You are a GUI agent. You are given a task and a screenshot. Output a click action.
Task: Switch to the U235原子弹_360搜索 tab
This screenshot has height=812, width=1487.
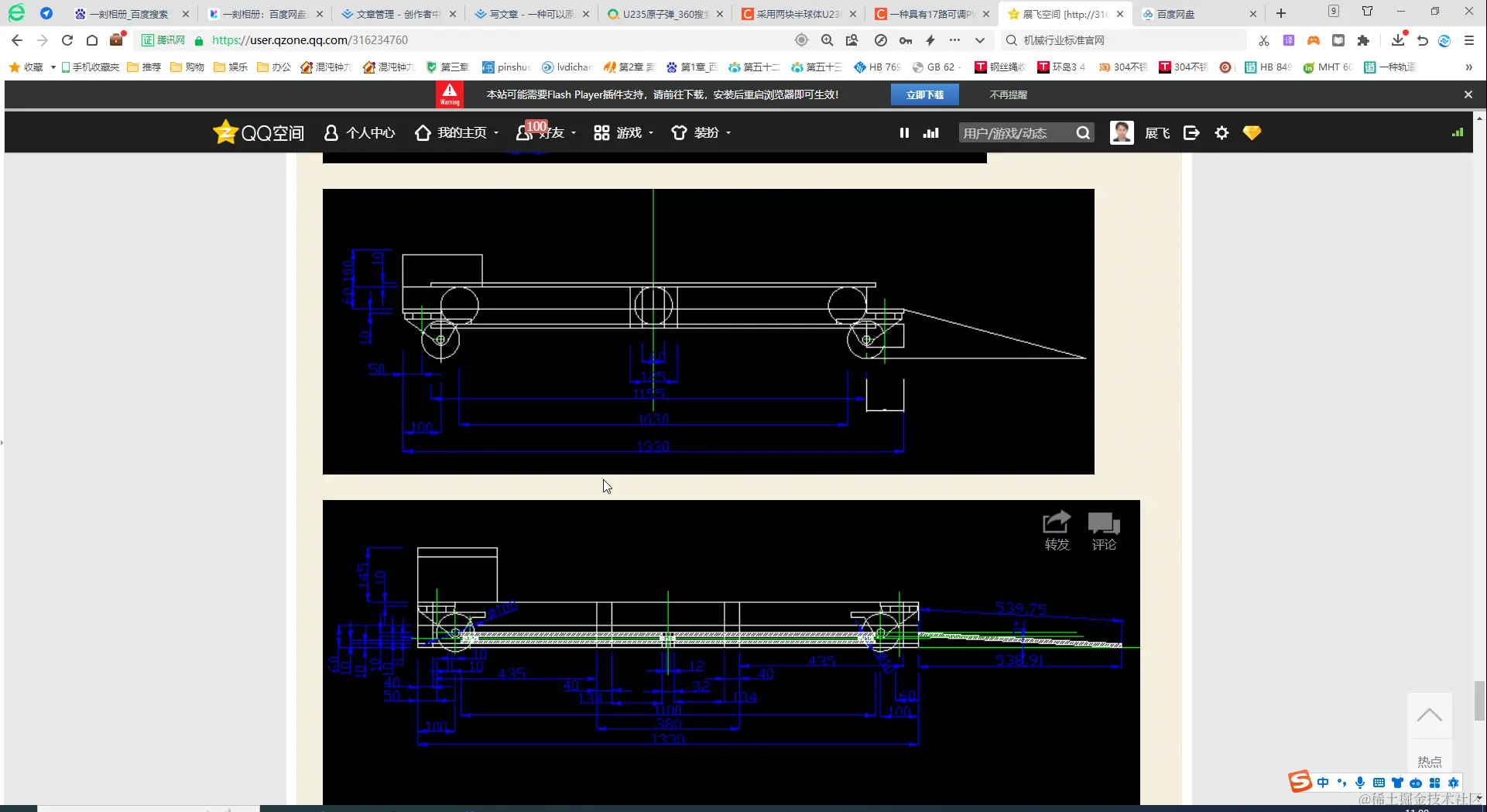tap(665, 14)
